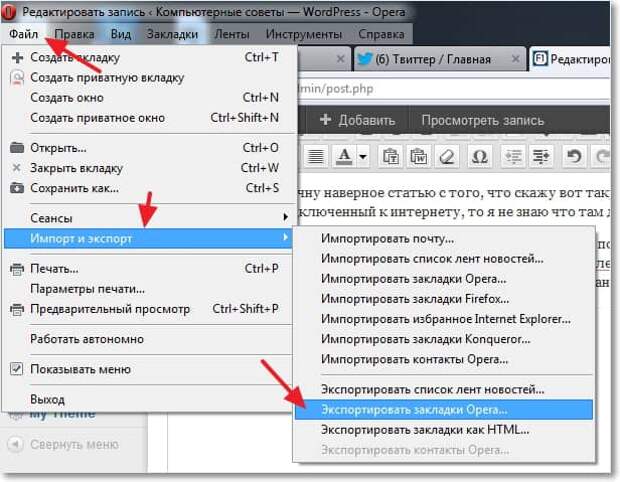620x482 pixels.
Task: Choose Печать... menu item
Action: tap(148, 269)
